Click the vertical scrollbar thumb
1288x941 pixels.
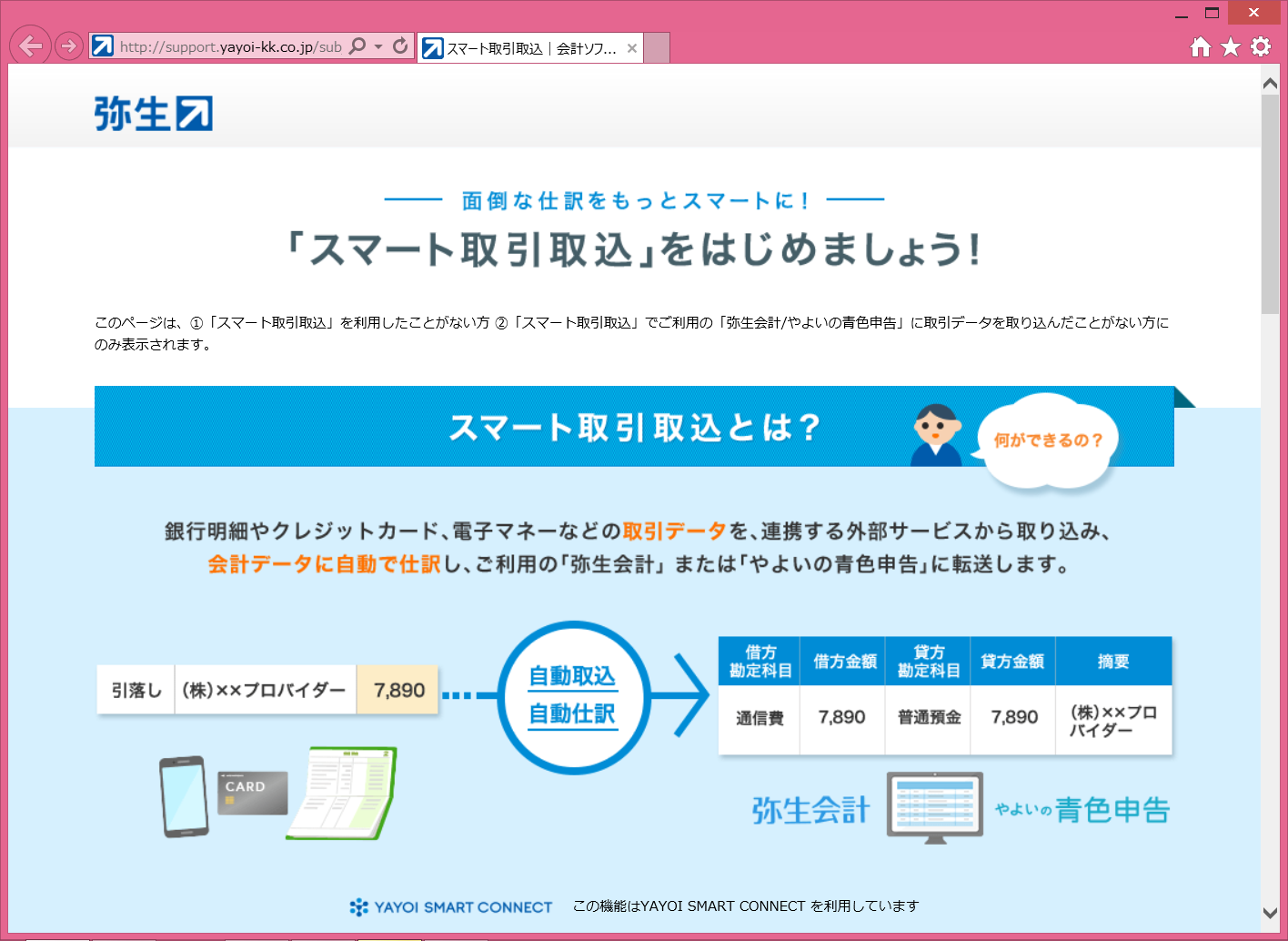click(x=1271, y=204)
